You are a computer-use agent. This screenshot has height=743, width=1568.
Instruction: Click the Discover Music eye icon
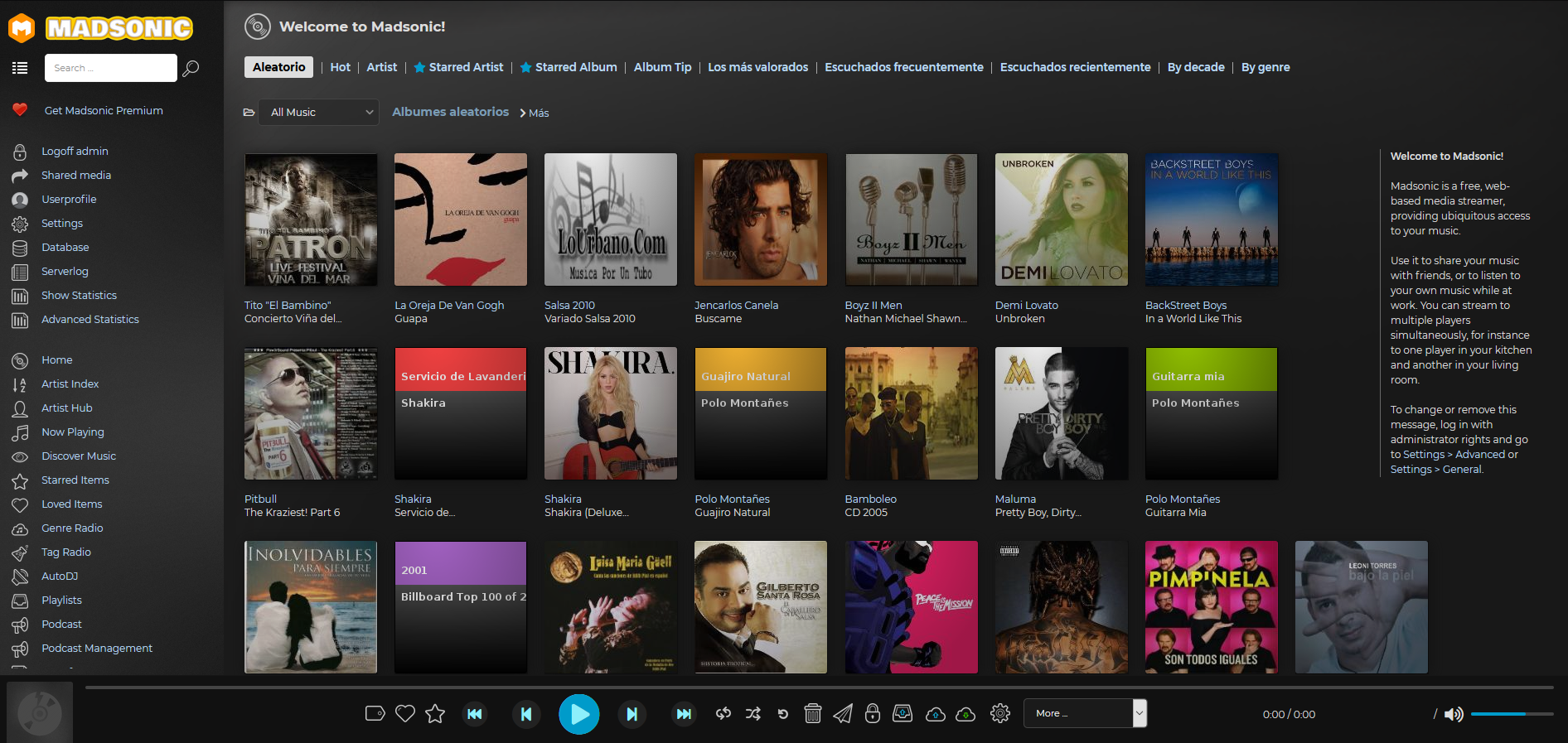(x=20, y=456)
